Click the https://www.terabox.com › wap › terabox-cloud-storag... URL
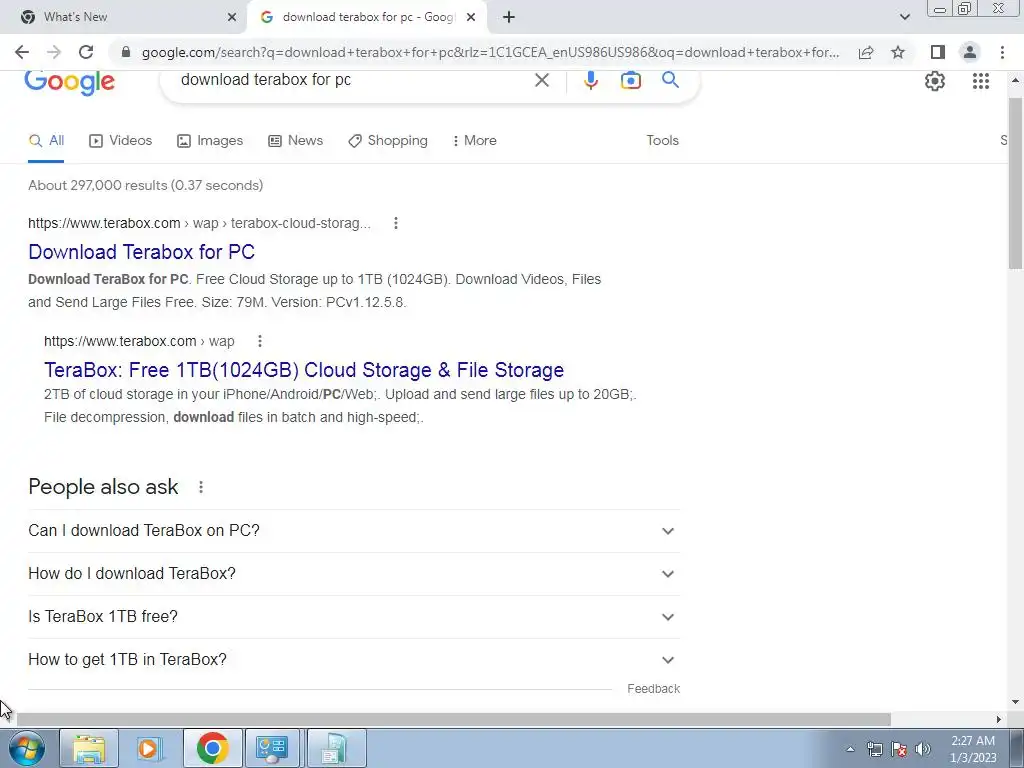The image size is (1024, 768). [x=199, y=223]
